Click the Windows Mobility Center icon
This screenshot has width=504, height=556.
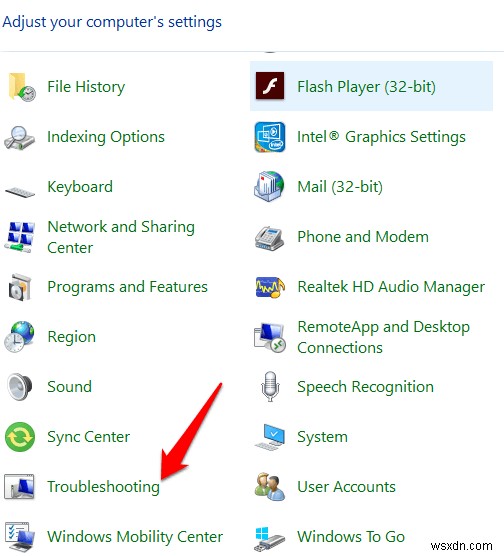coord(20,537)
